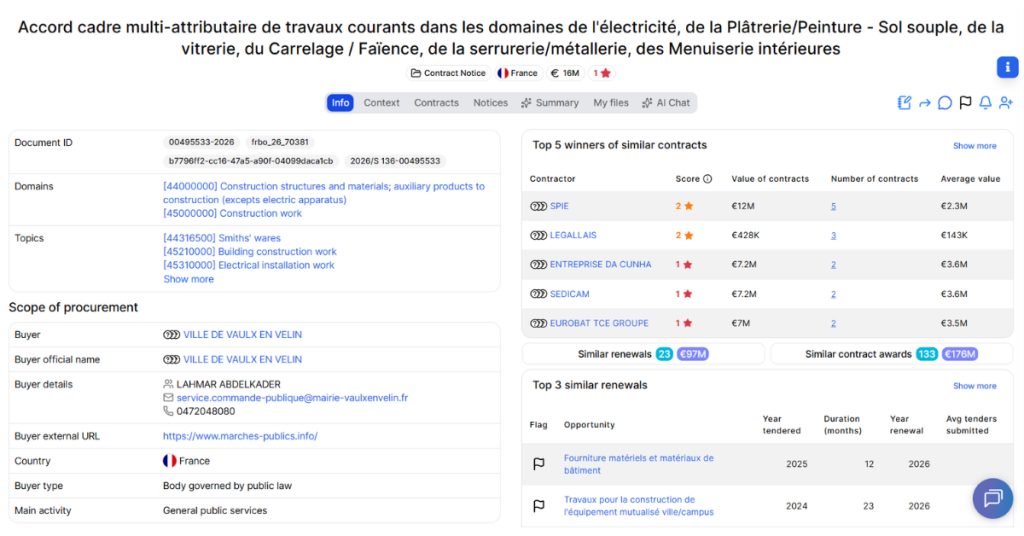Open topic 45310000 Electrical installation work
This screenshot has height=536, width=1024.
coord(249,265)
